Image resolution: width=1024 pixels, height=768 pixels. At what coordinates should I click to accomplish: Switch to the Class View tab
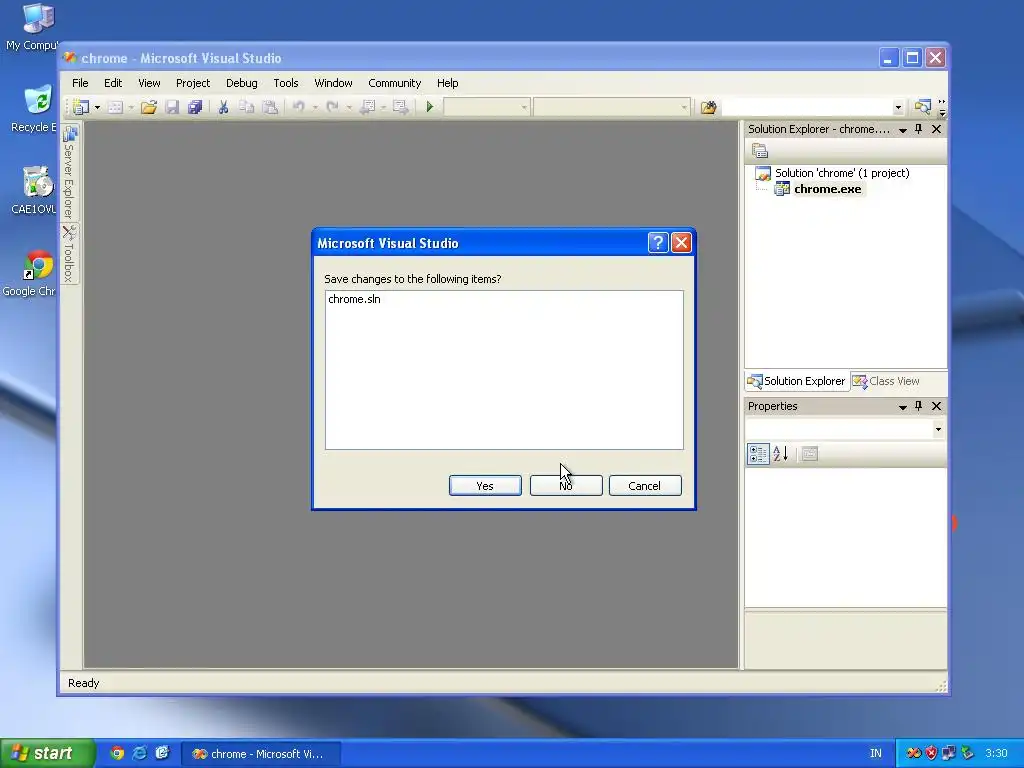coord(887,381)
